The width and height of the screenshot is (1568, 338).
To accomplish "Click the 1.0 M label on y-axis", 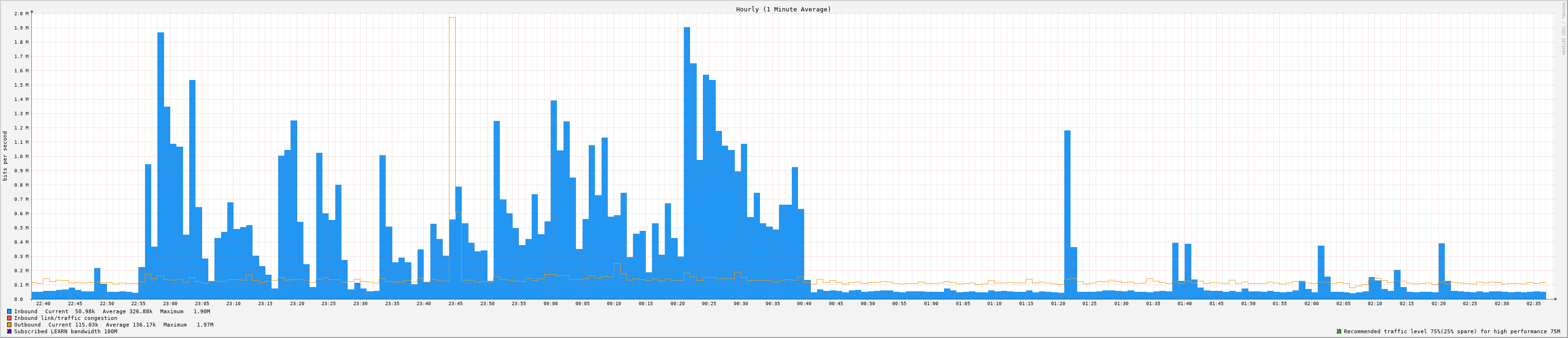I will (21, 157).
